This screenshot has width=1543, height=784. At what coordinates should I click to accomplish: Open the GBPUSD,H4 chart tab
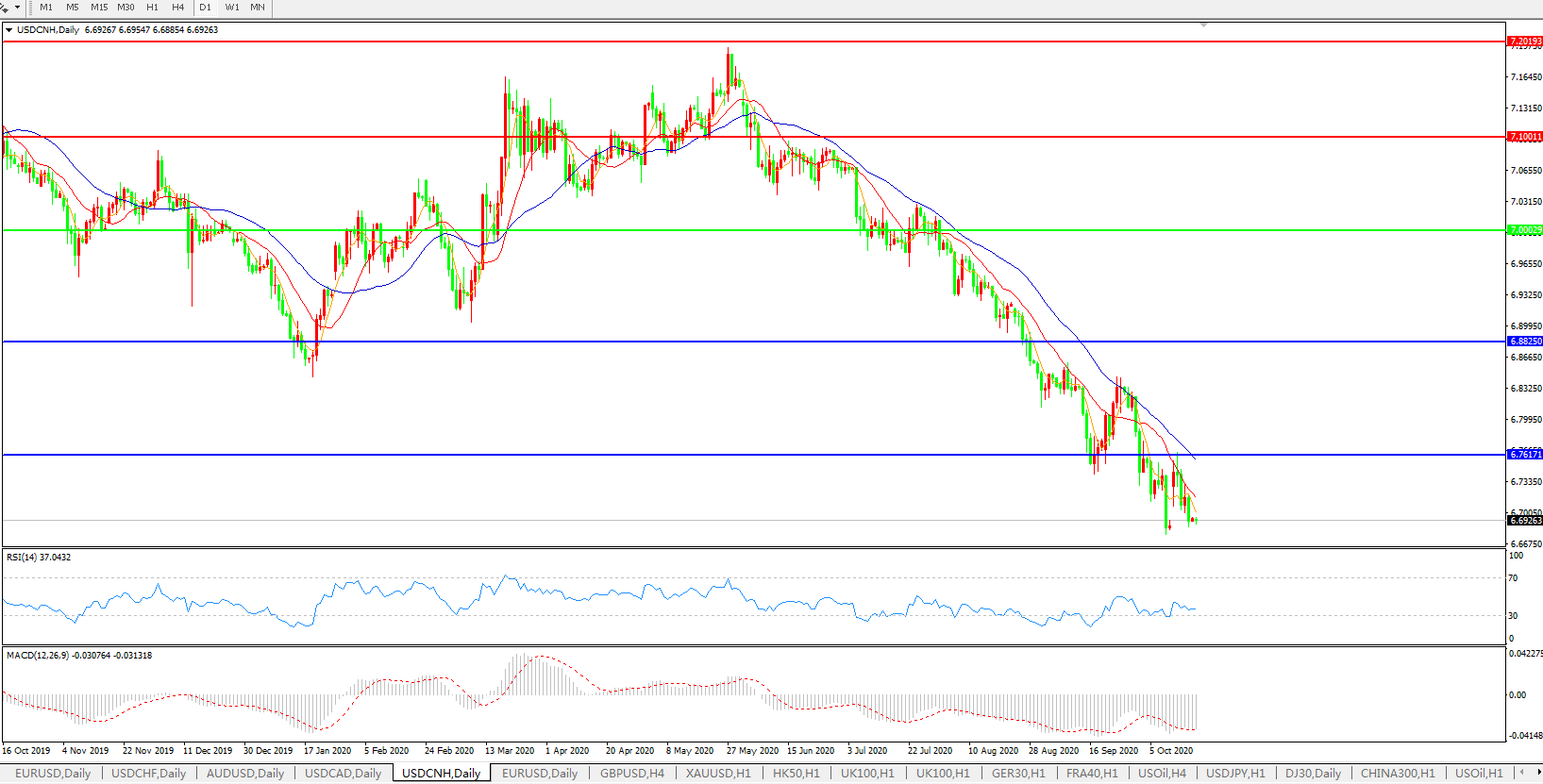[x=631, y=774]
